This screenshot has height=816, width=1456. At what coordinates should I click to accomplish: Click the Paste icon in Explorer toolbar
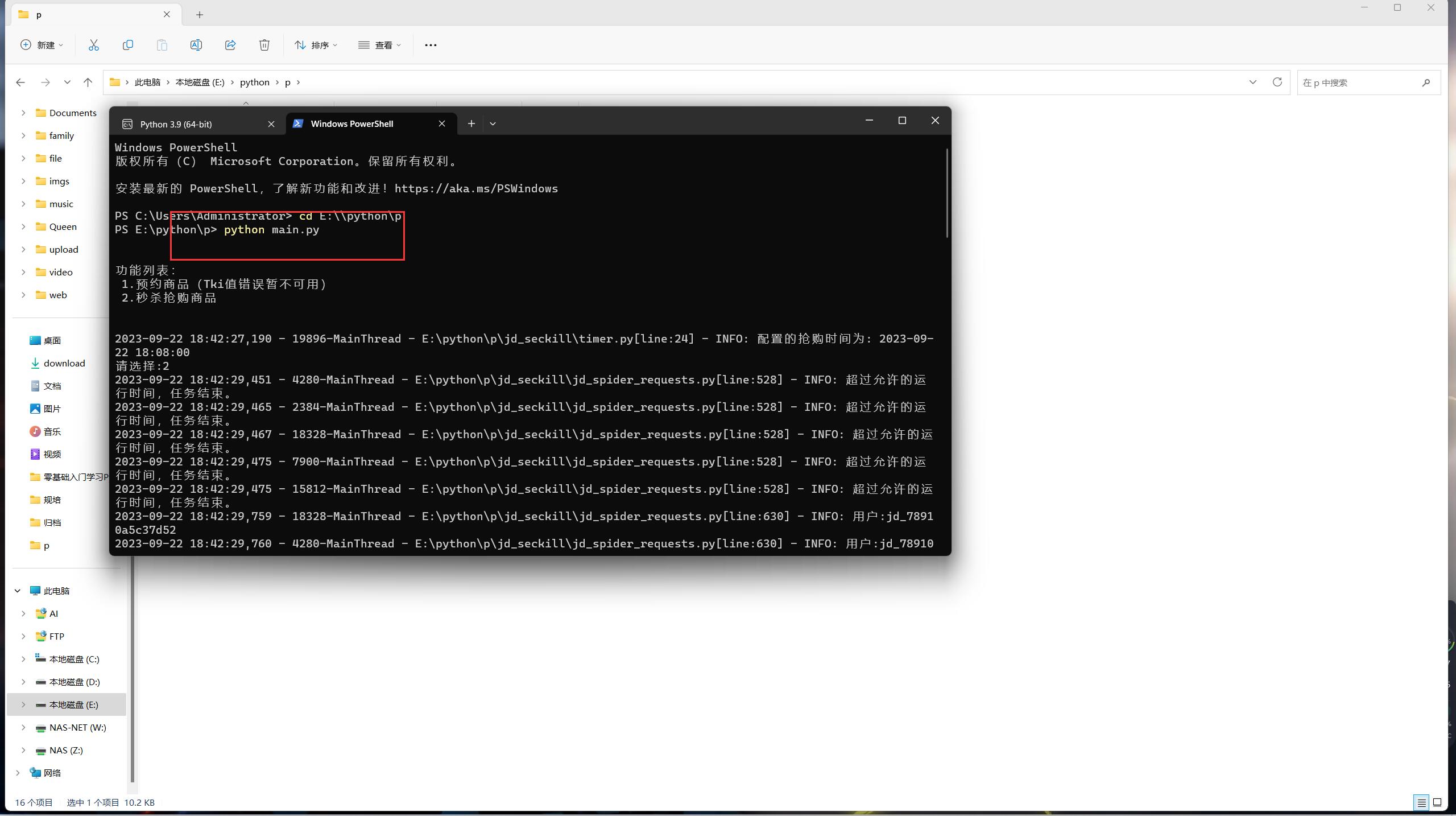(162, 45)
